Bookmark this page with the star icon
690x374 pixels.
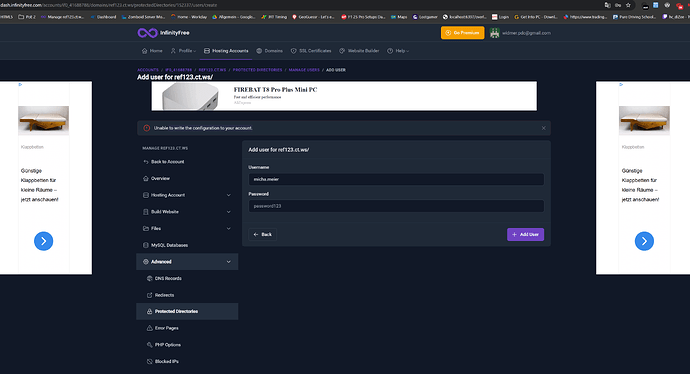point(628,5)
